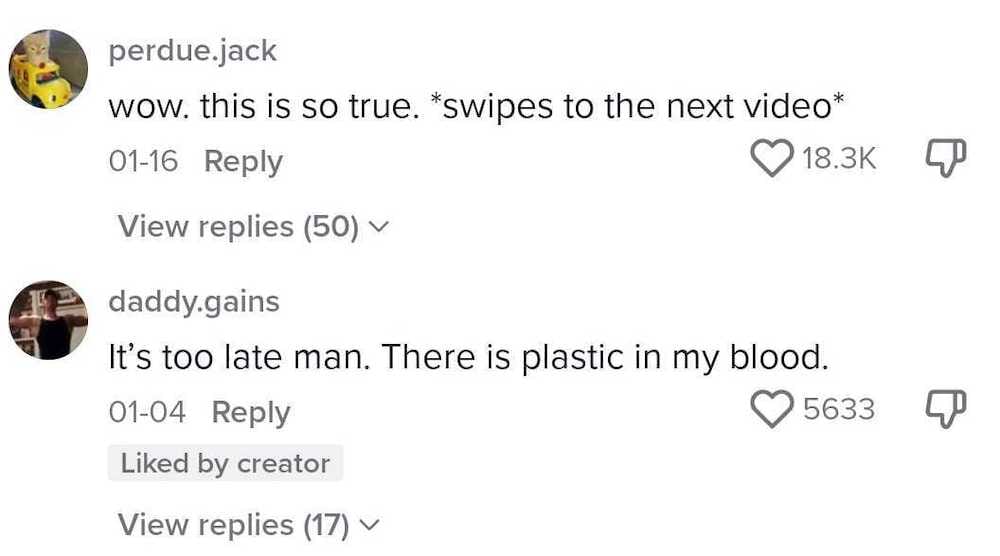Click the perdue.jack username
1000x556 pixels.
point(193,51)
